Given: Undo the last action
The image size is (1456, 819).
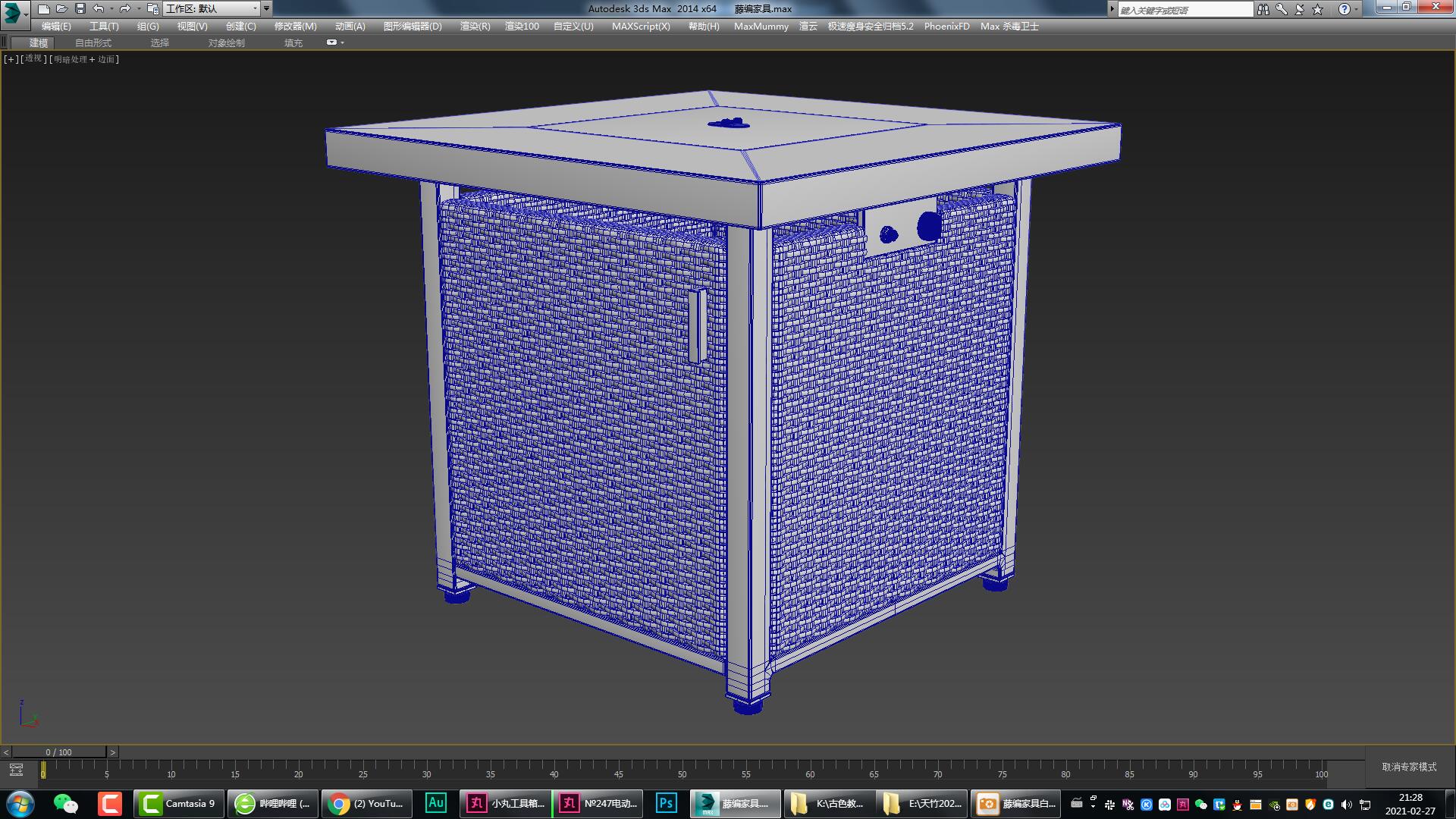Looking at the screenshot, I should click(97, 8).
